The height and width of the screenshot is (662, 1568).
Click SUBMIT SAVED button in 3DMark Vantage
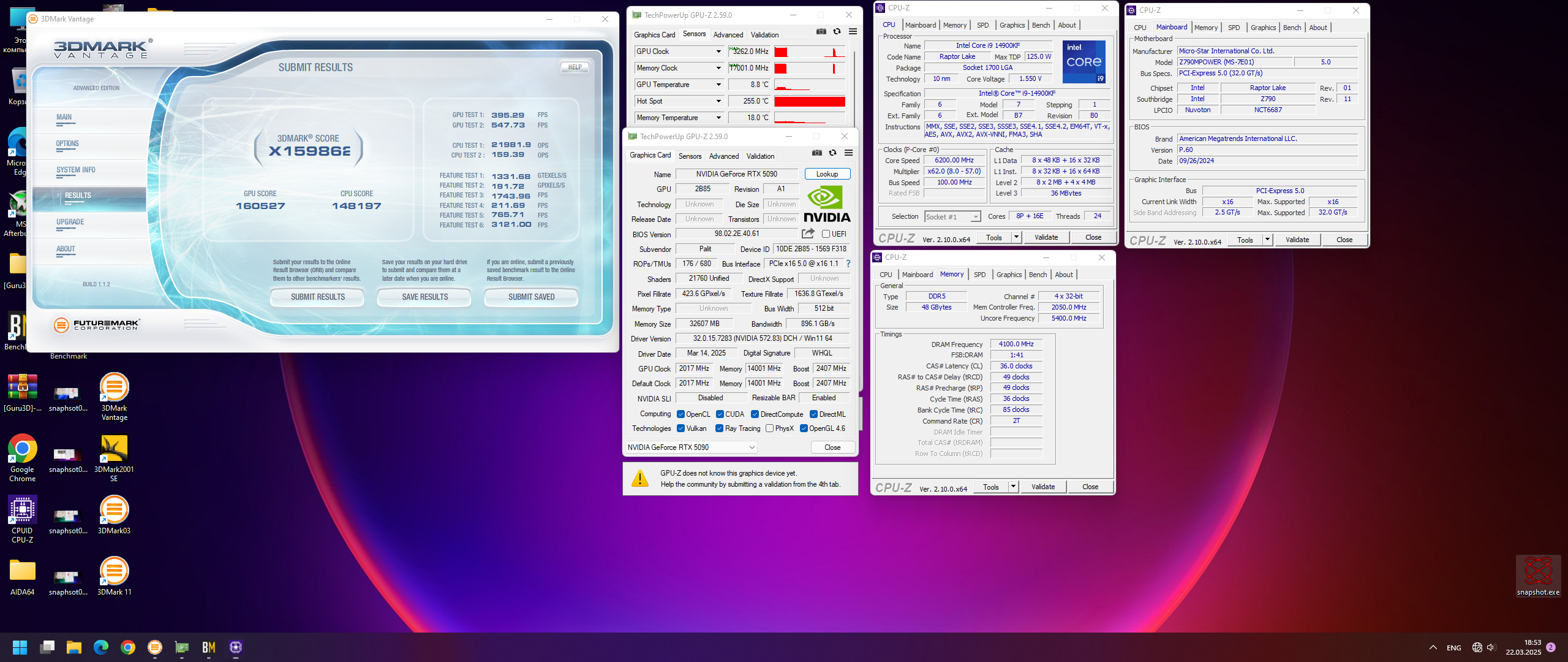(x=531, y=297)
